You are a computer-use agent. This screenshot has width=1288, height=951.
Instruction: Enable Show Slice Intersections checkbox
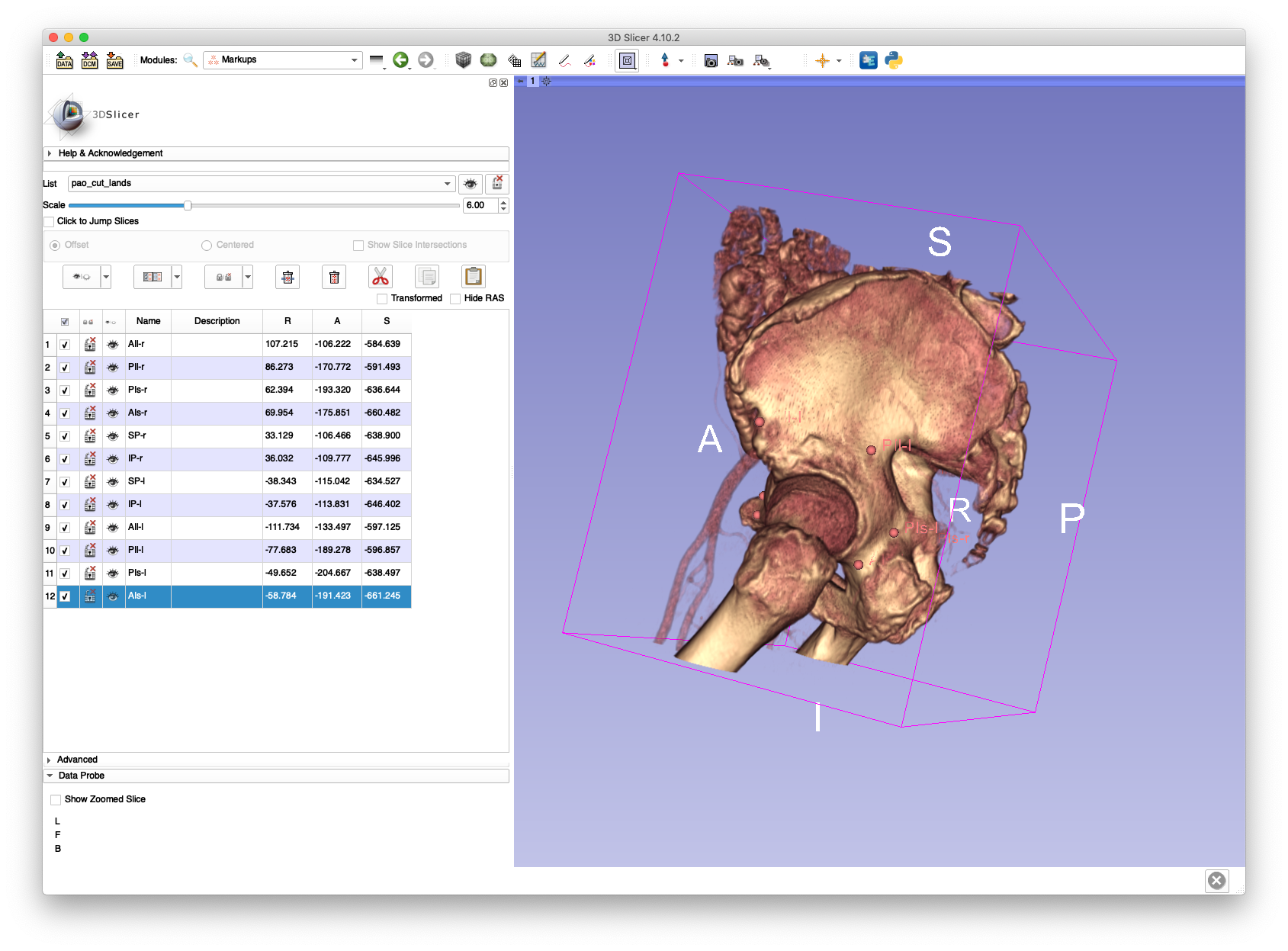[358, 246]
